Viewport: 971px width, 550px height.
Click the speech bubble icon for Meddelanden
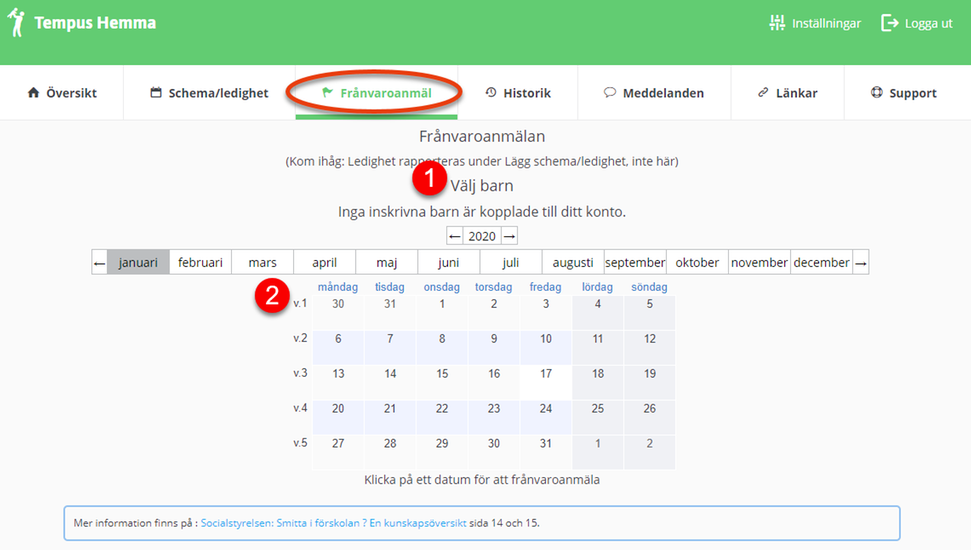[610, 92]
